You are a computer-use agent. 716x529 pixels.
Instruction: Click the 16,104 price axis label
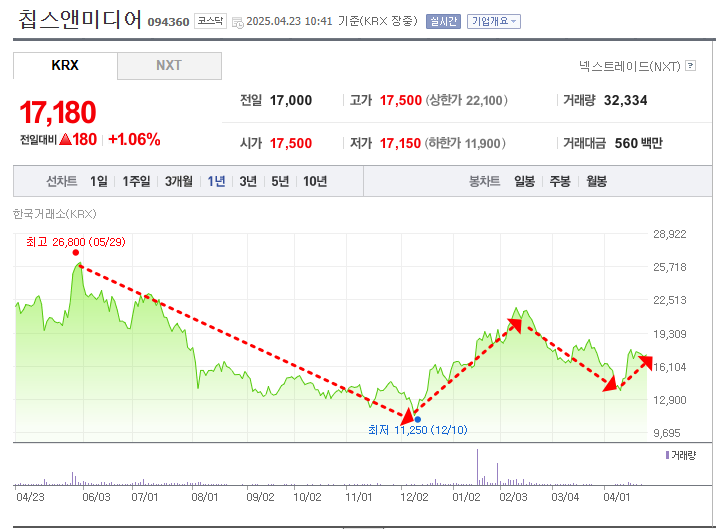coord(669,367)
